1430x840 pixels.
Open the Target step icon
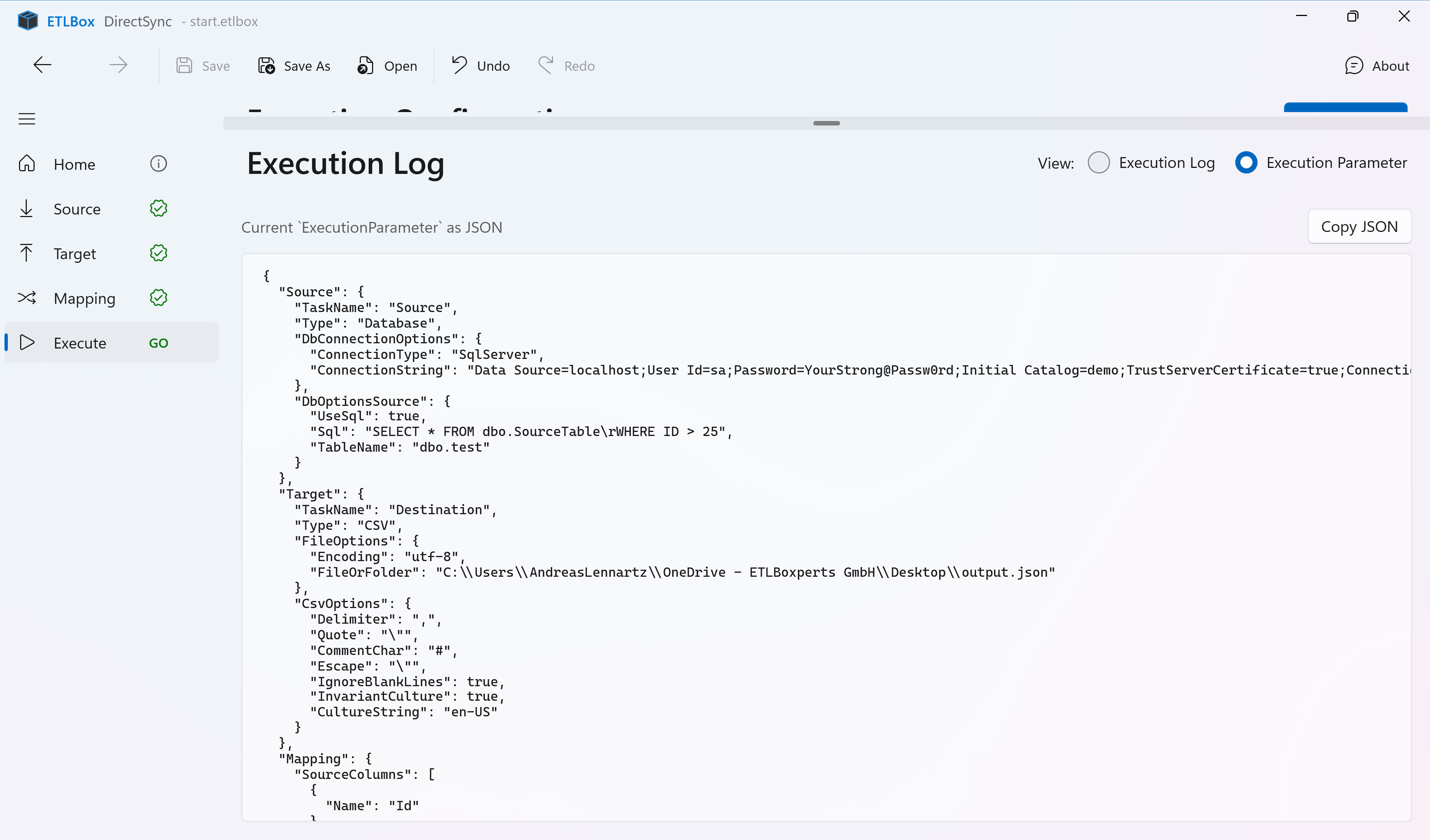click(27, 252)
